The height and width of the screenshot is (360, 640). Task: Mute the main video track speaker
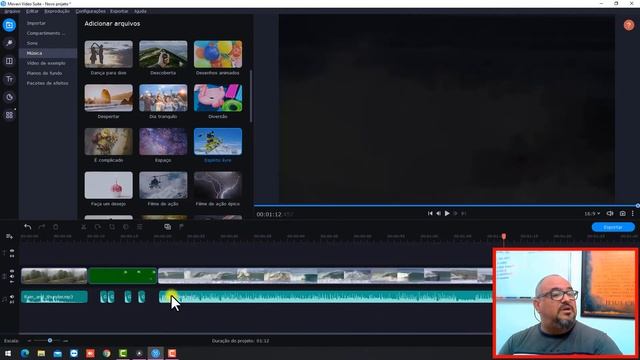pos(12,276)
